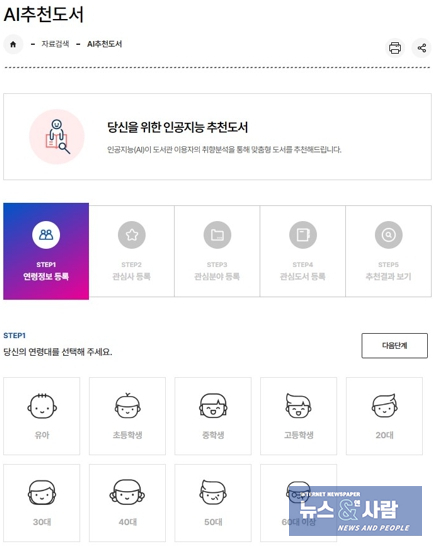Pick the 50대 age group

(213, 503)
